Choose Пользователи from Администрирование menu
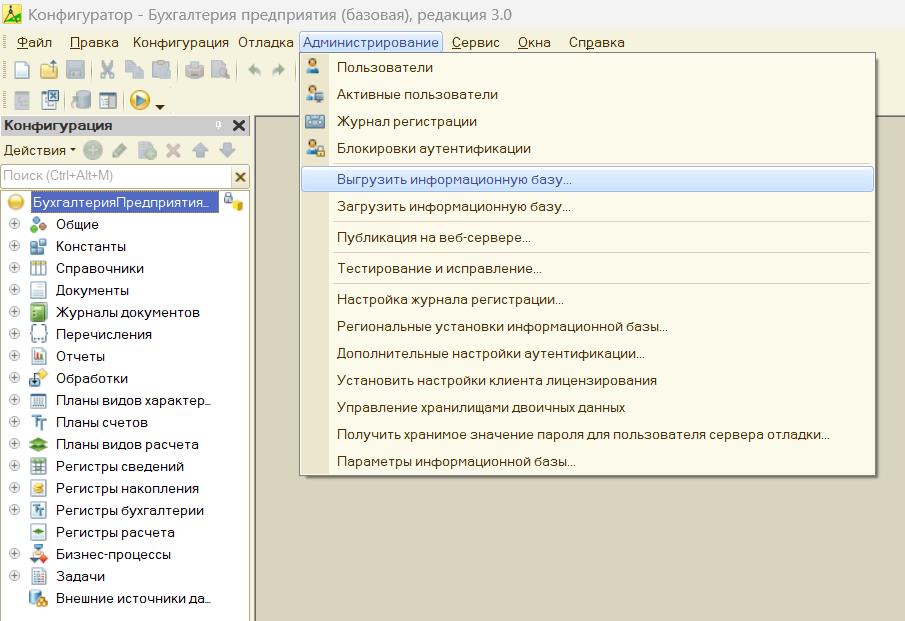Viewport: 905px width, 621px height. pos(588,68)
